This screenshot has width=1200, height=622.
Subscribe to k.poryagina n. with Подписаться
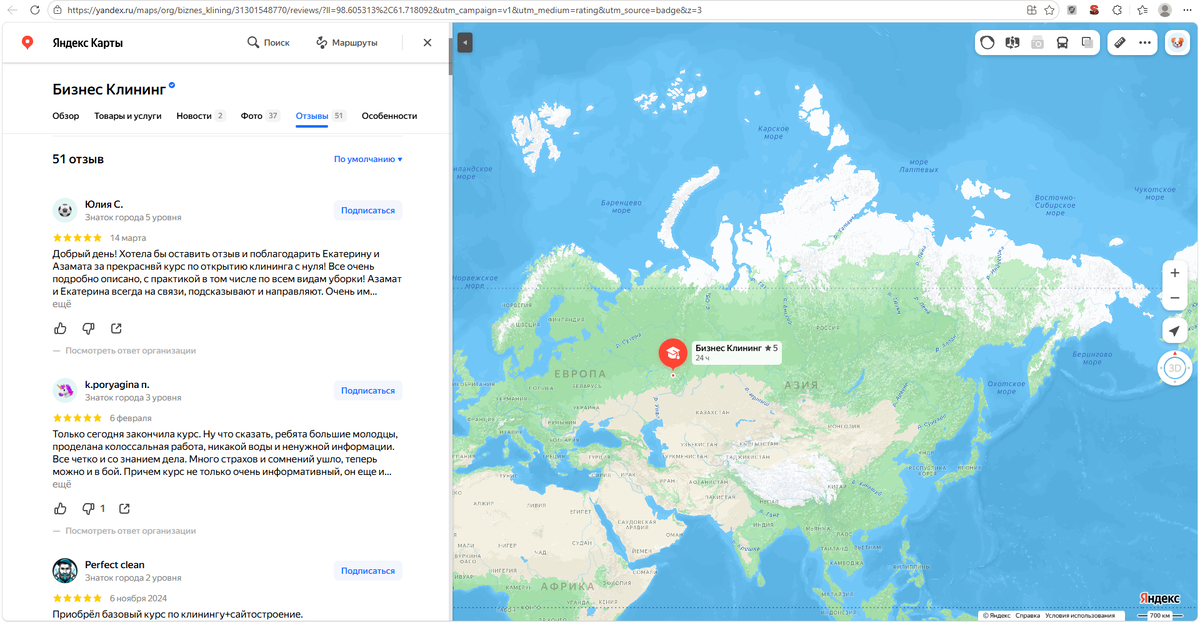pos(368,390)
